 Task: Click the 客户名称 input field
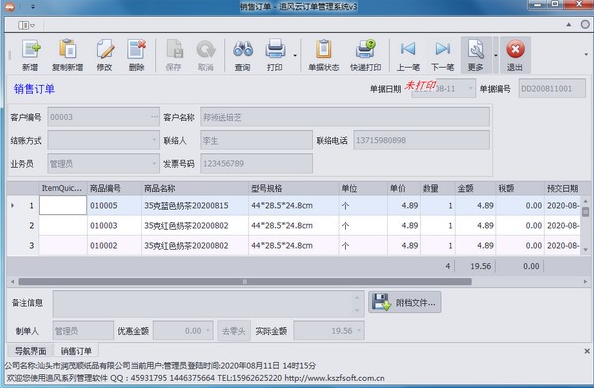(x=345, y=117)
